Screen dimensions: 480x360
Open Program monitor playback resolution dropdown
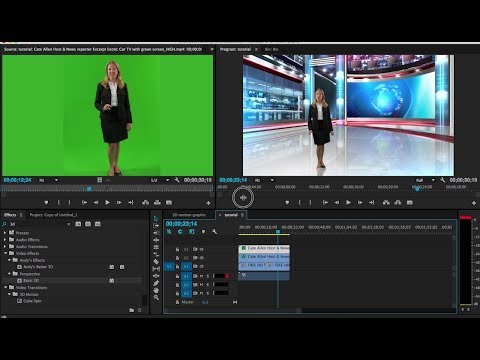pos(425,180)
